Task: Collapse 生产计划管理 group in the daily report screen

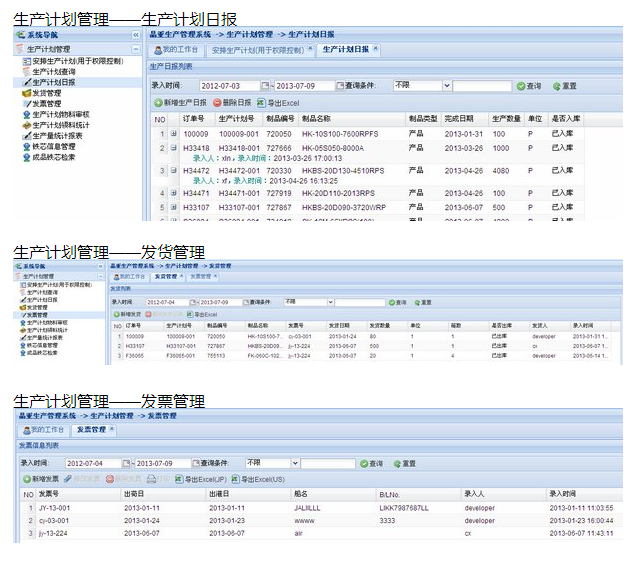Action: click(x=136, y=49)
